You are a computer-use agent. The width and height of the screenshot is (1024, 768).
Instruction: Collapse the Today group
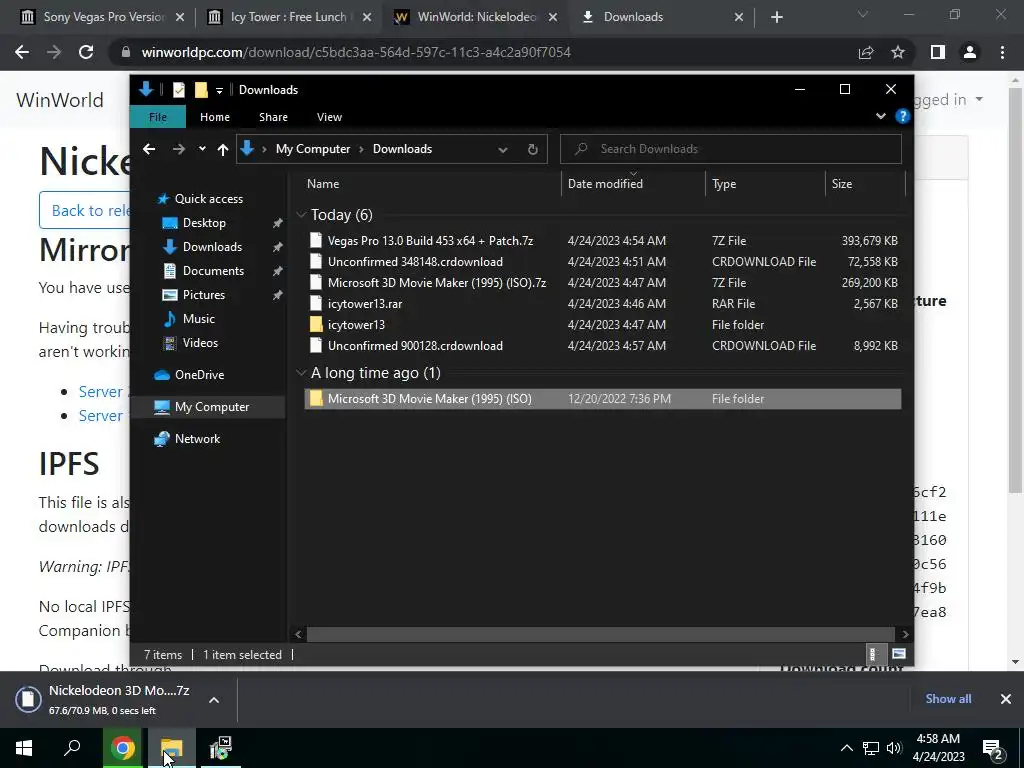301,215
